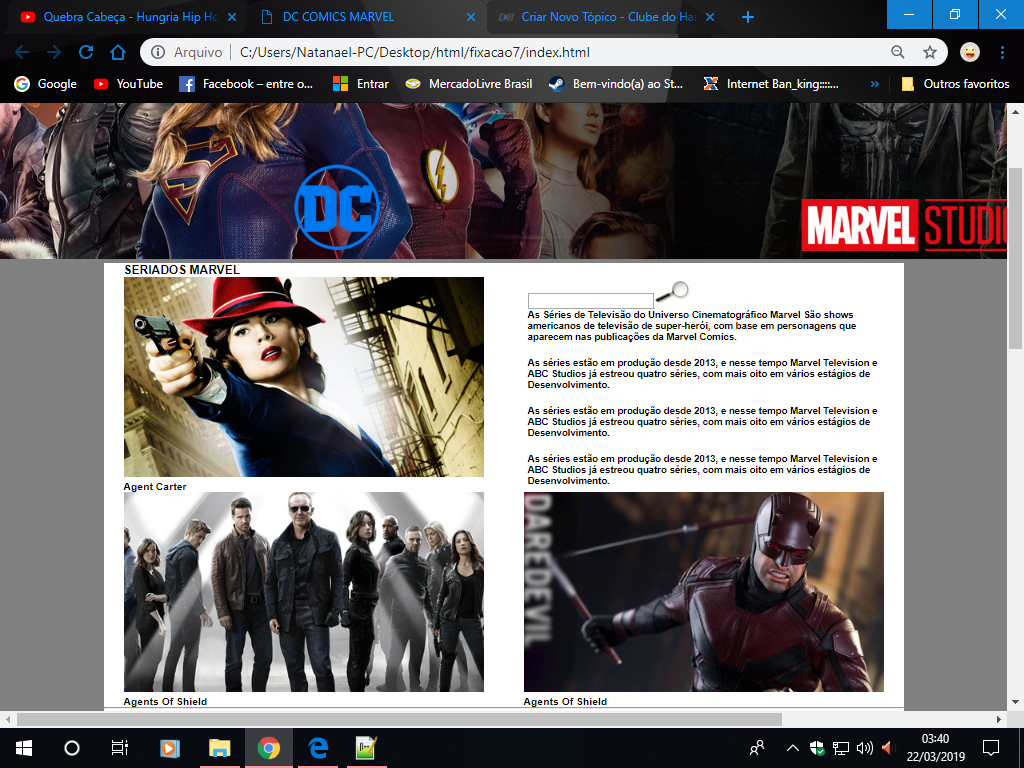This screenshot has height=768, width=1024.
Task: Open the Chrome profile avatar
Action: [x=970, y=52]
